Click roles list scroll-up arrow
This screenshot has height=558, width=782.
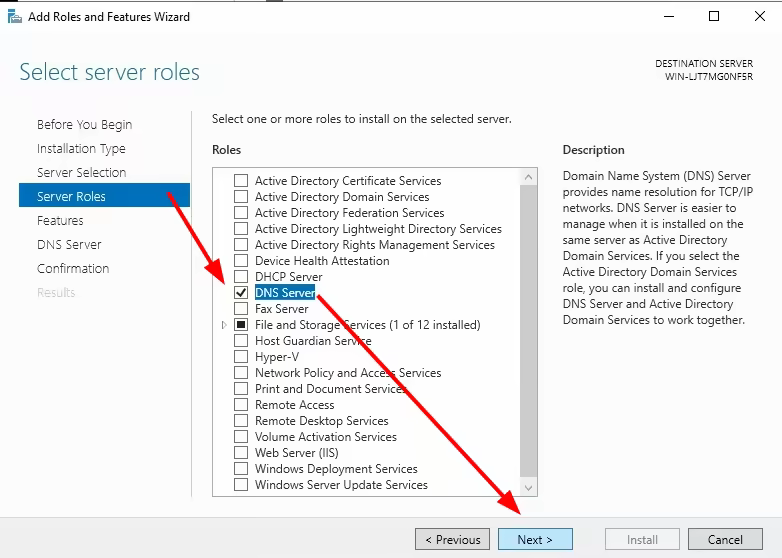[529, 177]
